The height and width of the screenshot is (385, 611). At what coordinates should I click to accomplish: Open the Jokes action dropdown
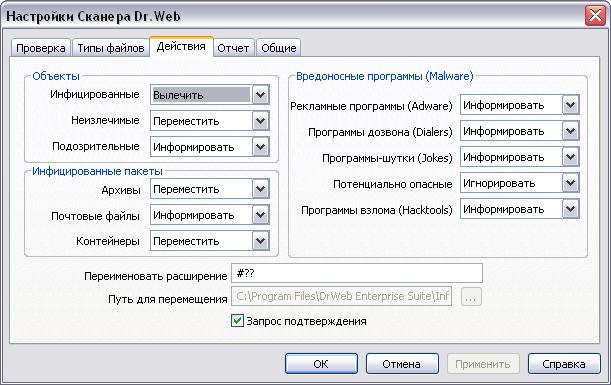click(519, 157)
